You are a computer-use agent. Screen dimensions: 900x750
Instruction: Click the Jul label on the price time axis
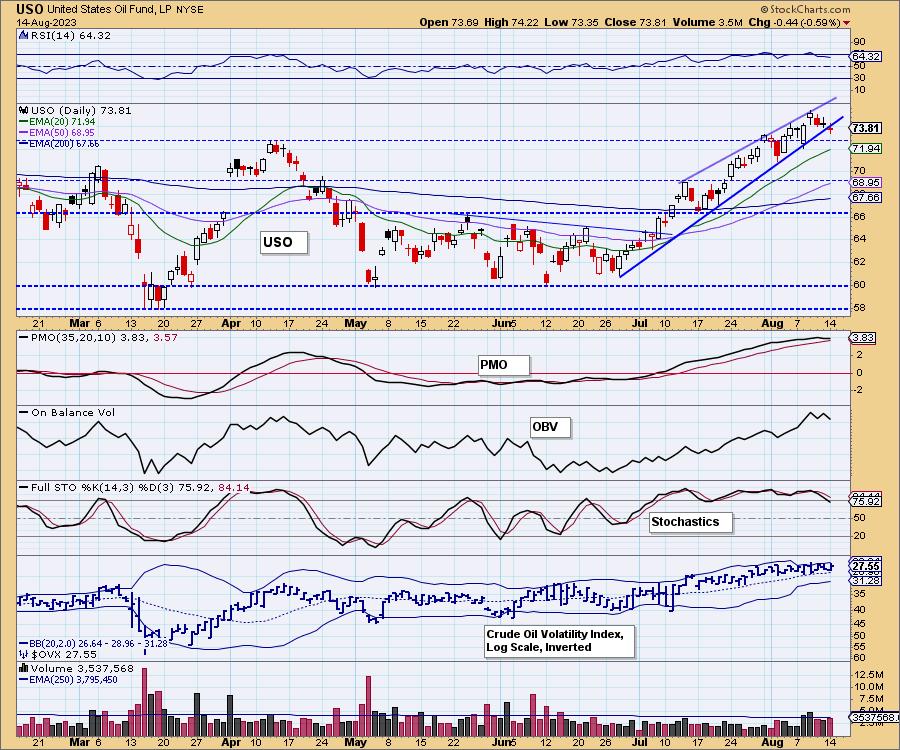tap(639, 323)
